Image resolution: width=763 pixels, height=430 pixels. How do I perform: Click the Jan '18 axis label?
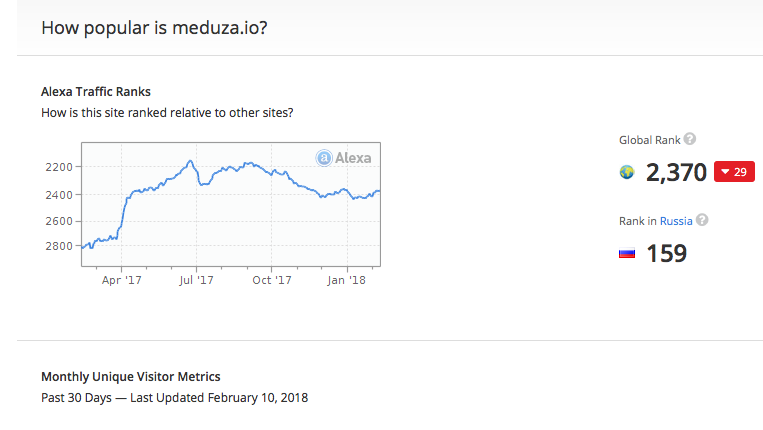(346, 280)
